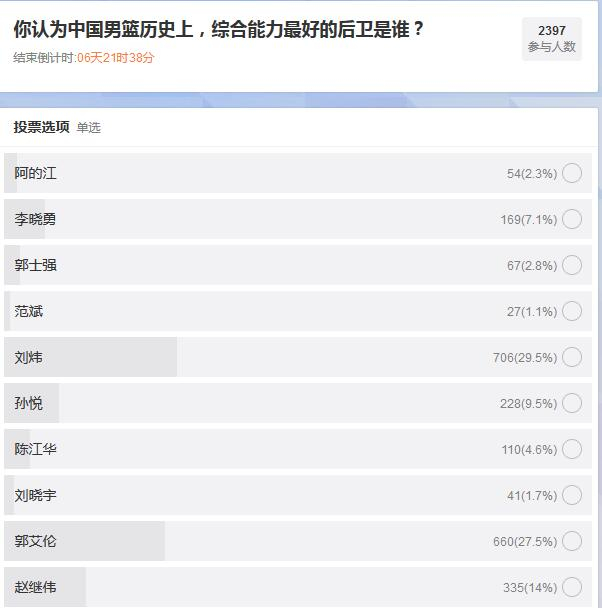Choose 郭士强 radio option

coord(572,265)
